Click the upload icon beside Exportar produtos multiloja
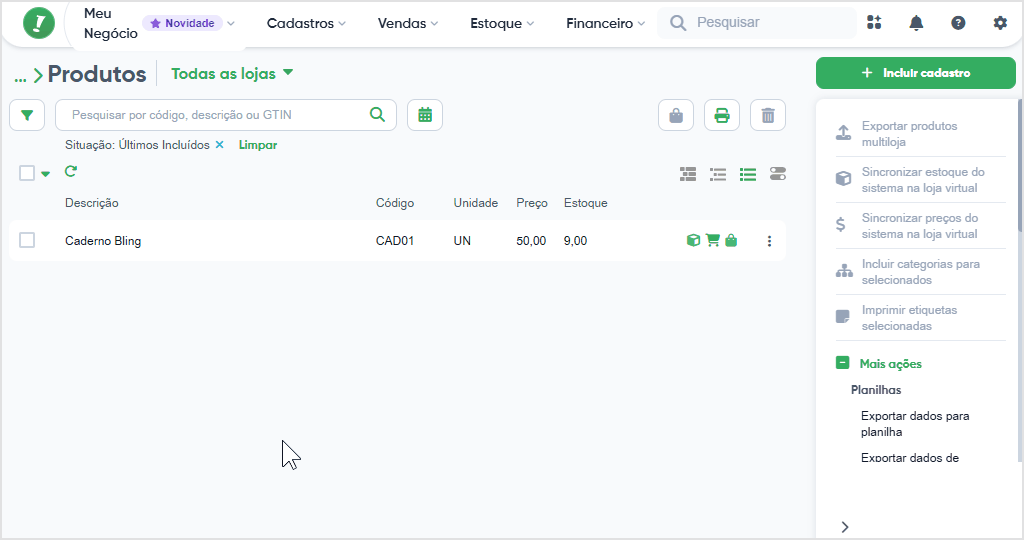This screenshot has height=540, width=1024. (x=843, y=133)
